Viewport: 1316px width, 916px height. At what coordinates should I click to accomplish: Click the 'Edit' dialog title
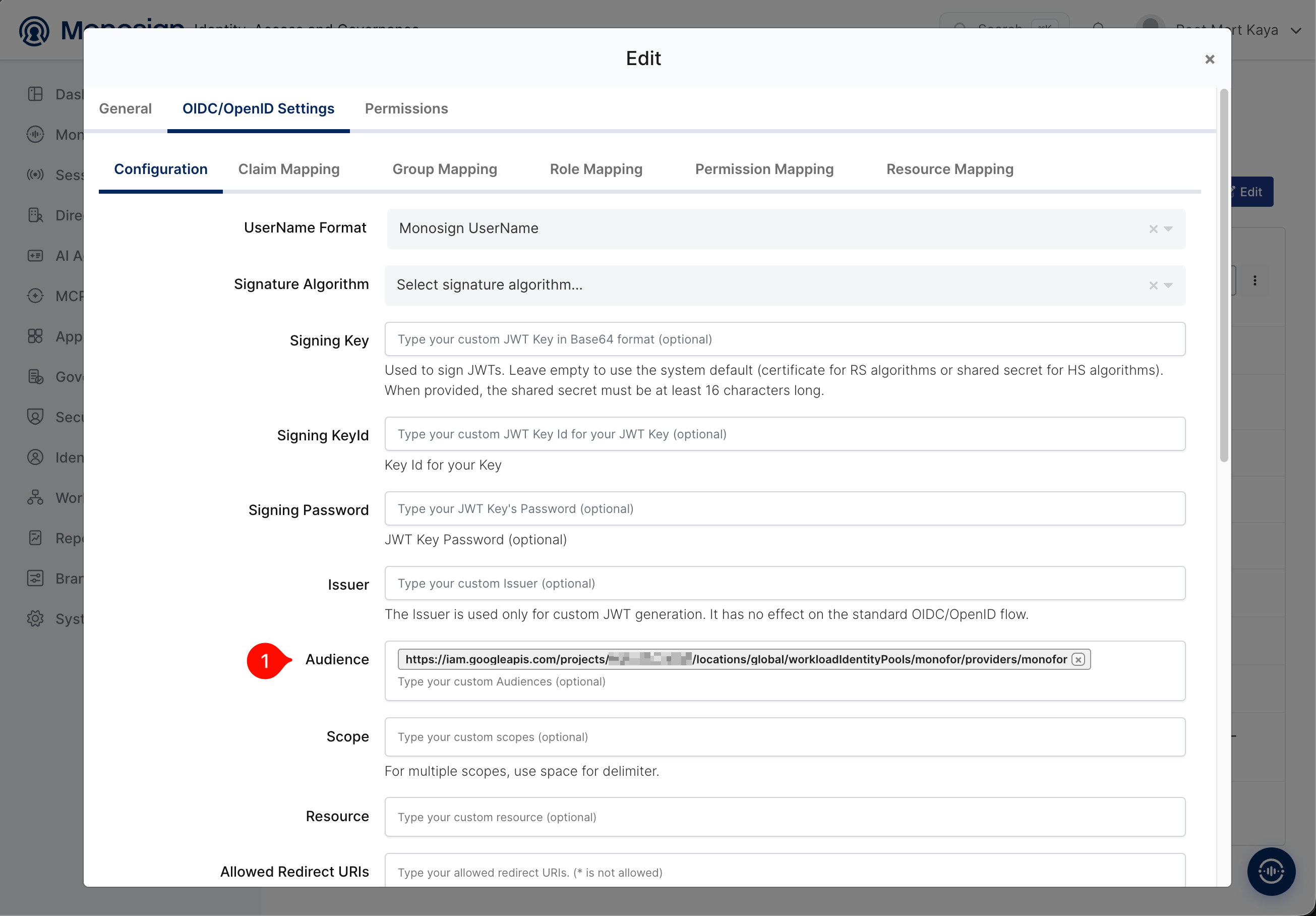643,59
